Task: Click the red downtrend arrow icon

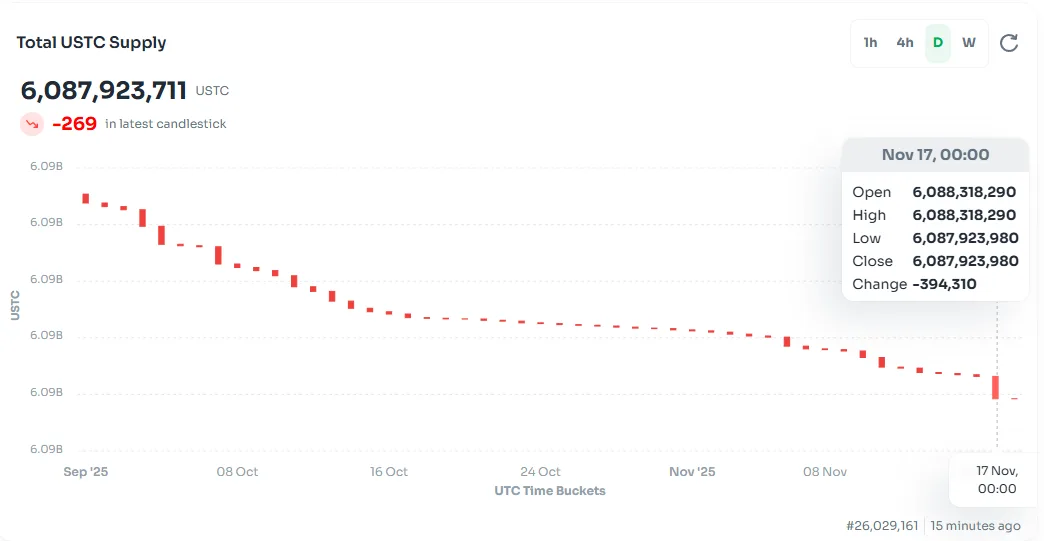Action: 32,124
